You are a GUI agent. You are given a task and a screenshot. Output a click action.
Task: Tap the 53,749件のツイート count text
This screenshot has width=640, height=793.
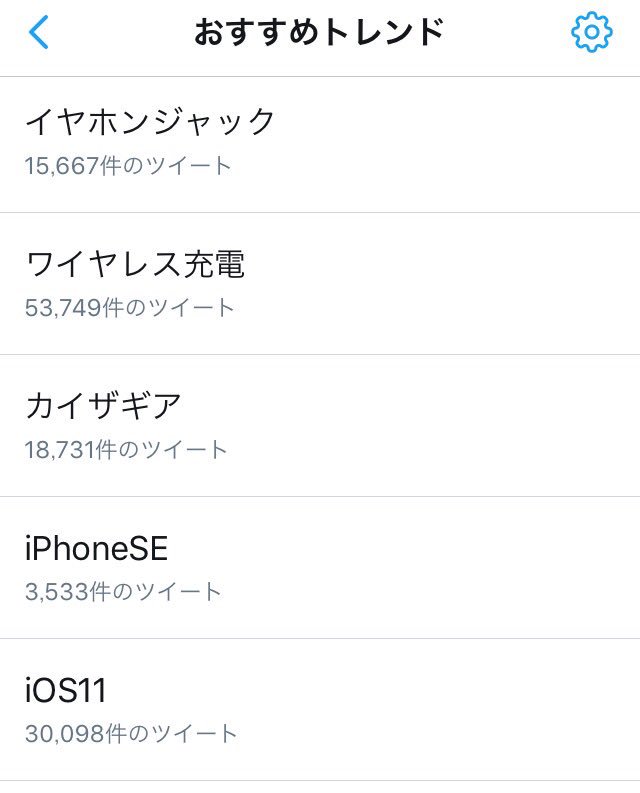tap(129, 307)
